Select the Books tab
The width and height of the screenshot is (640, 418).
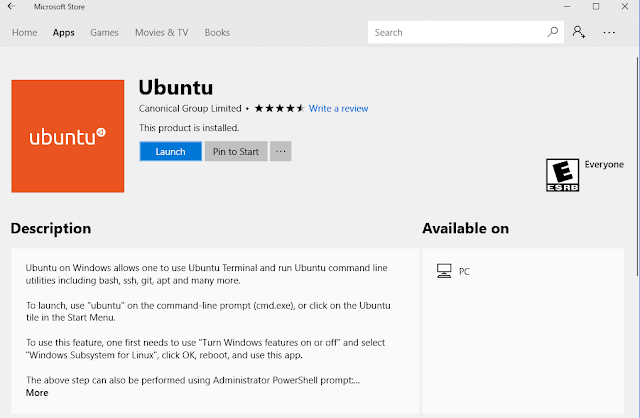point(217,32)
